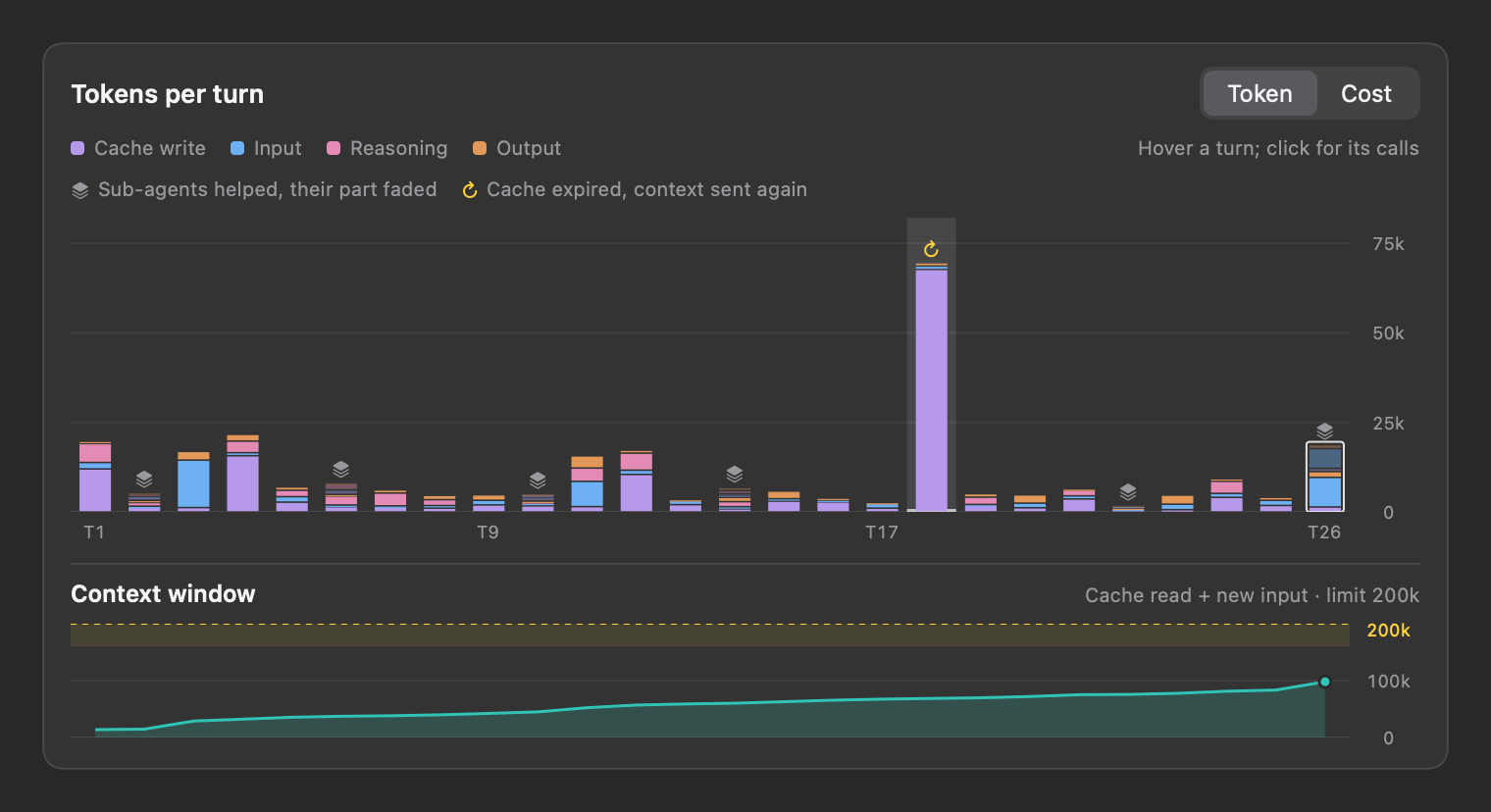
Task: Click the yellow refresh icon in the cache expired legend
Action: click(x=470, y=190)
